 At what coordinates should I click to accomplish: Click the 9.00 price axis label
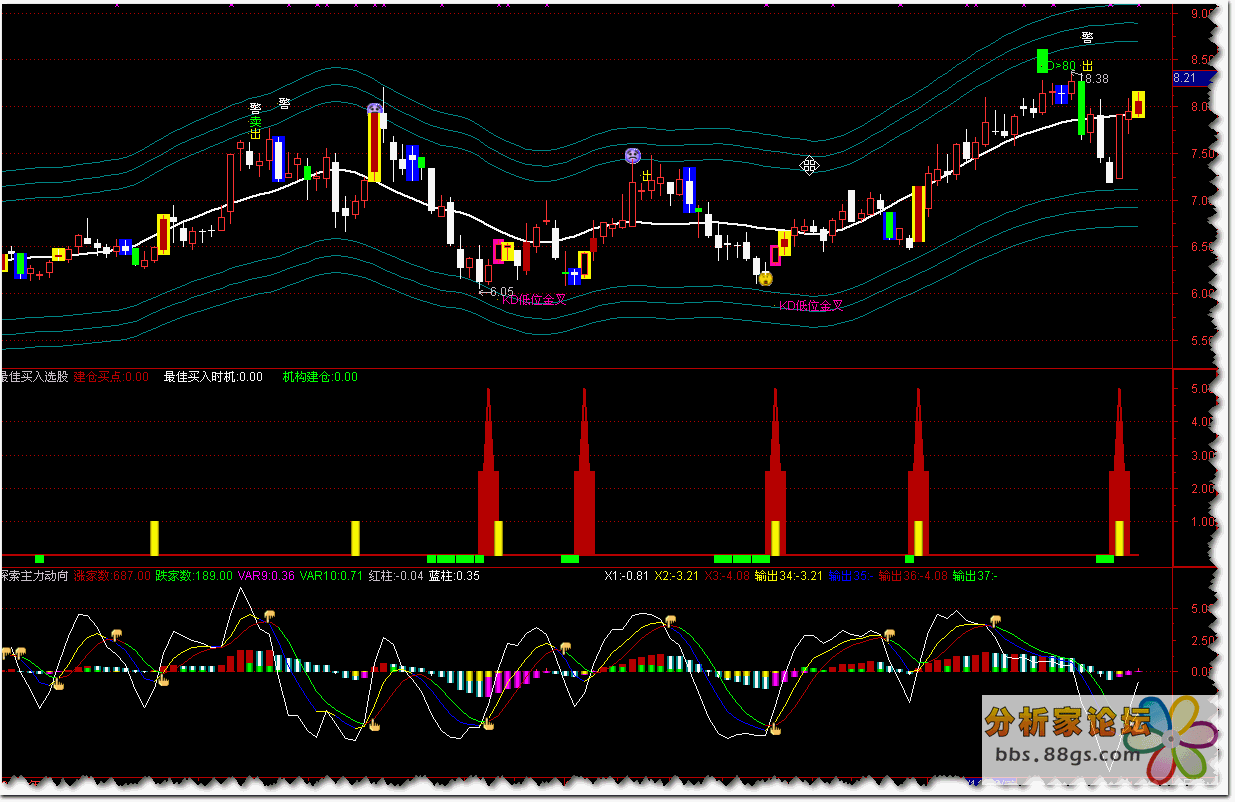[x=1200, y=13]
